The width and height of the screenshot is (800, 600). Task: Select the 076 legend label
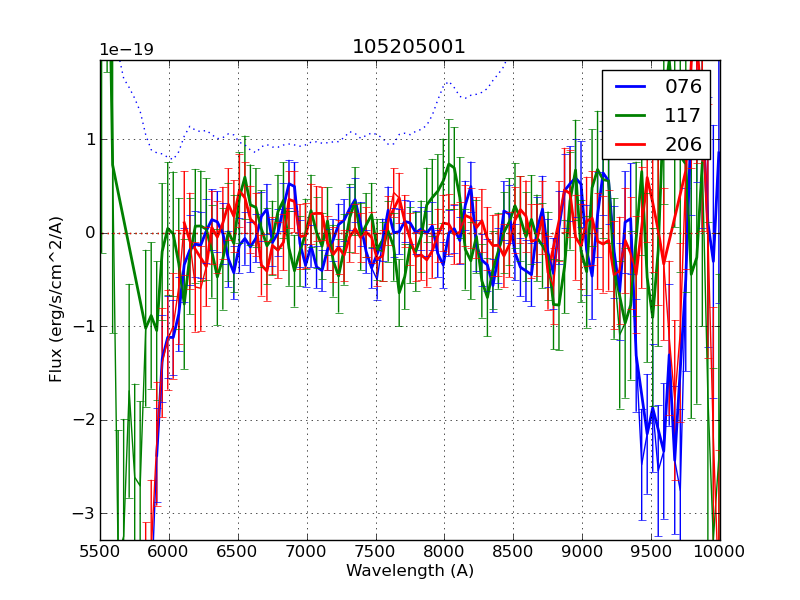click(x=683, y=86)
